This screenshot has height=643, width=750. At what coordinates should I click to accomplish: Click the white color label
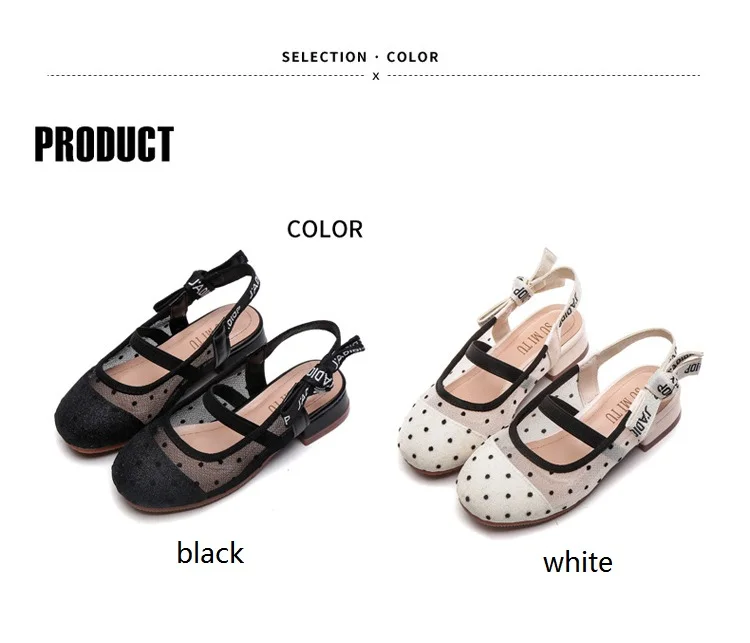(577, 562)
